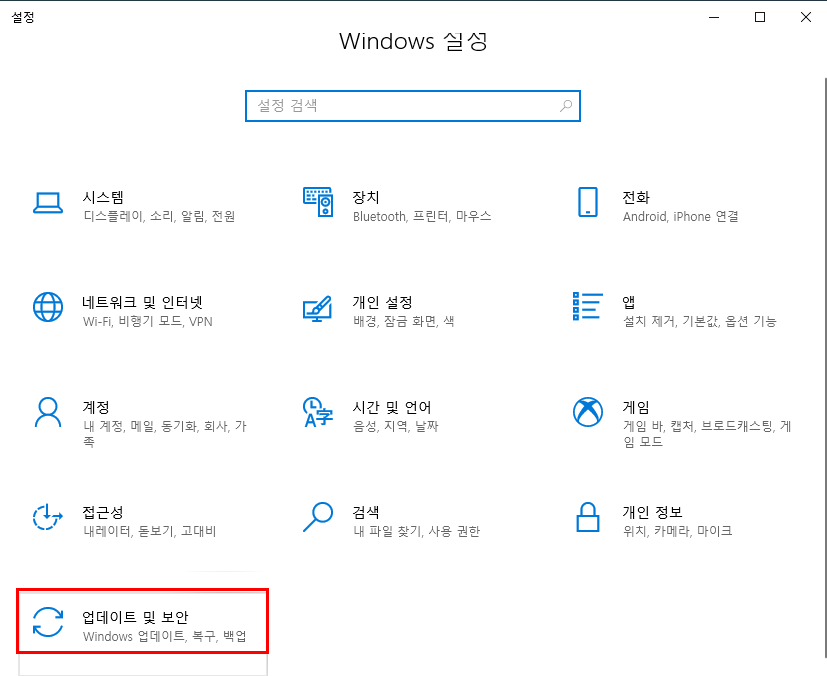Open the 개인 정보 padlock icon
The width and height of the screenshot is (827, 676).
(x=588, y=517)
